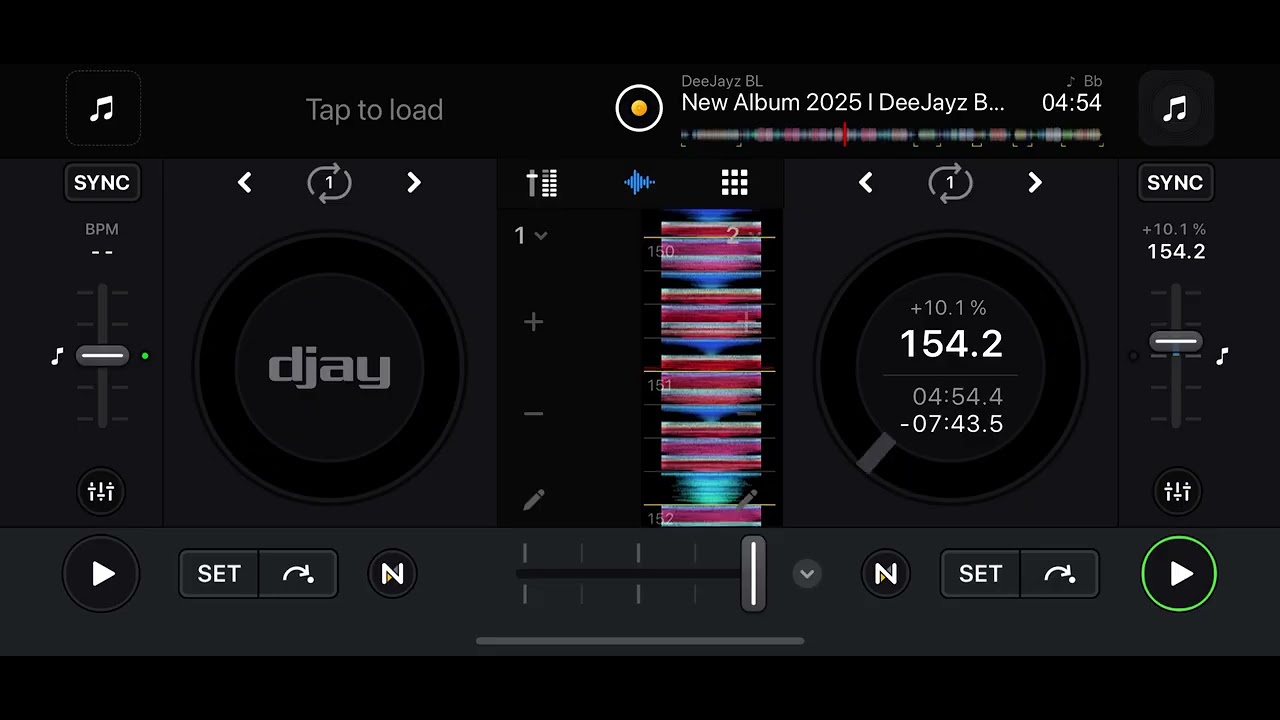Open the mixer channel view
Screen dimensions: 1280x720
[542, 183]
